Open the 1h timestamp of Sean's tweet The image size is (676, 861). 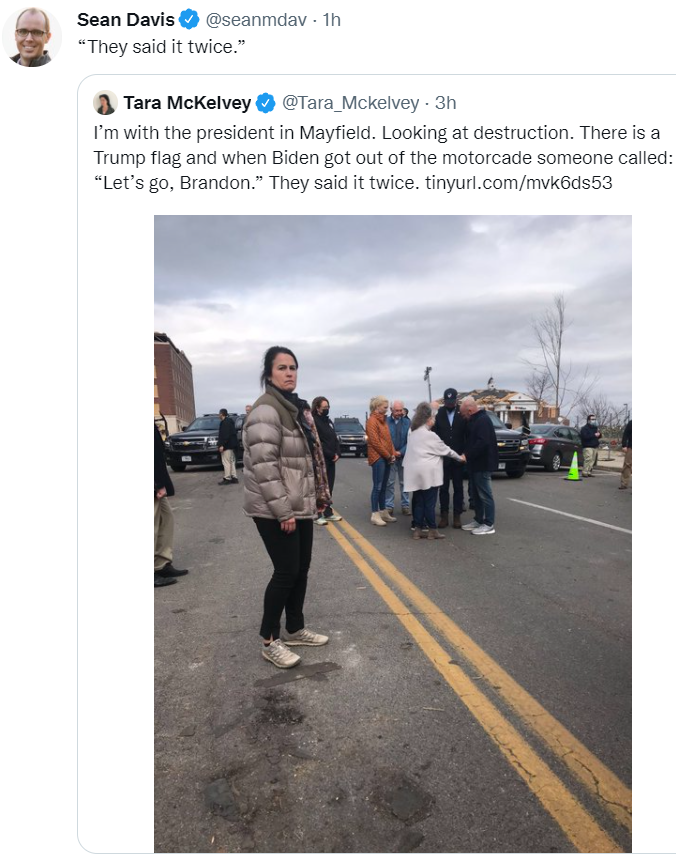[x=332, y=20]
